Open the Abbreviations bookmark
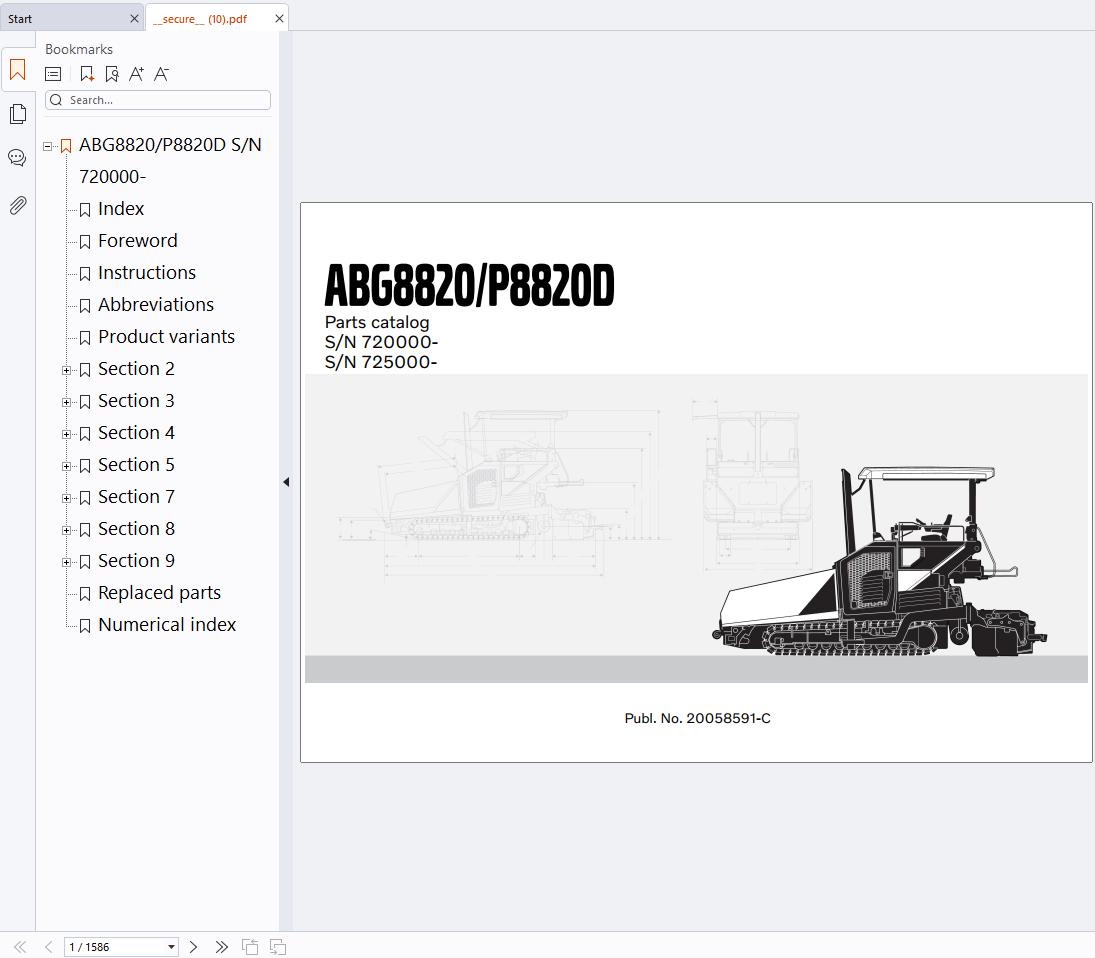 [156, 305]
